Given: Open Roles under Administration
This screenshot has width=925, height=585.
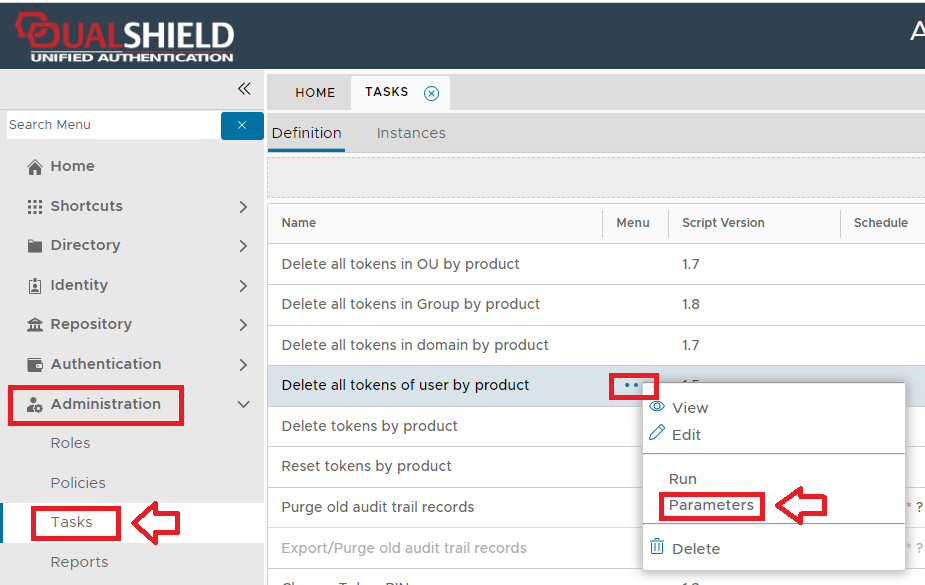Looking at the screenshot, I should [x=70, y=444].
